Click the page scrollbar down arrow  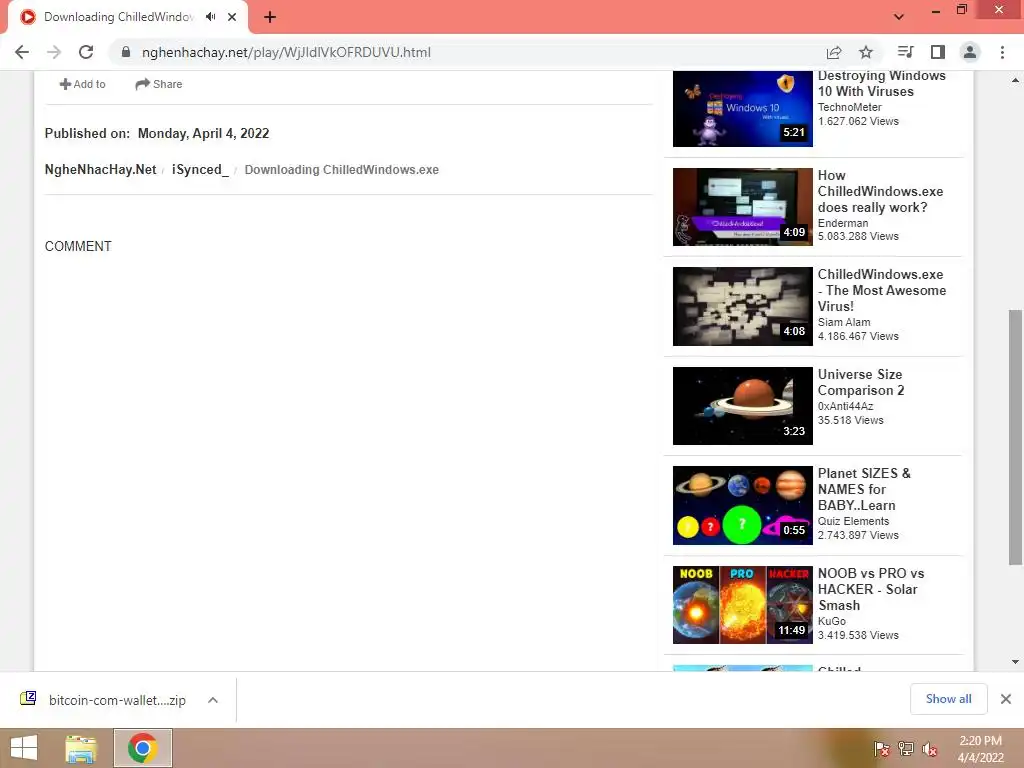click(x=1015, y=662)
